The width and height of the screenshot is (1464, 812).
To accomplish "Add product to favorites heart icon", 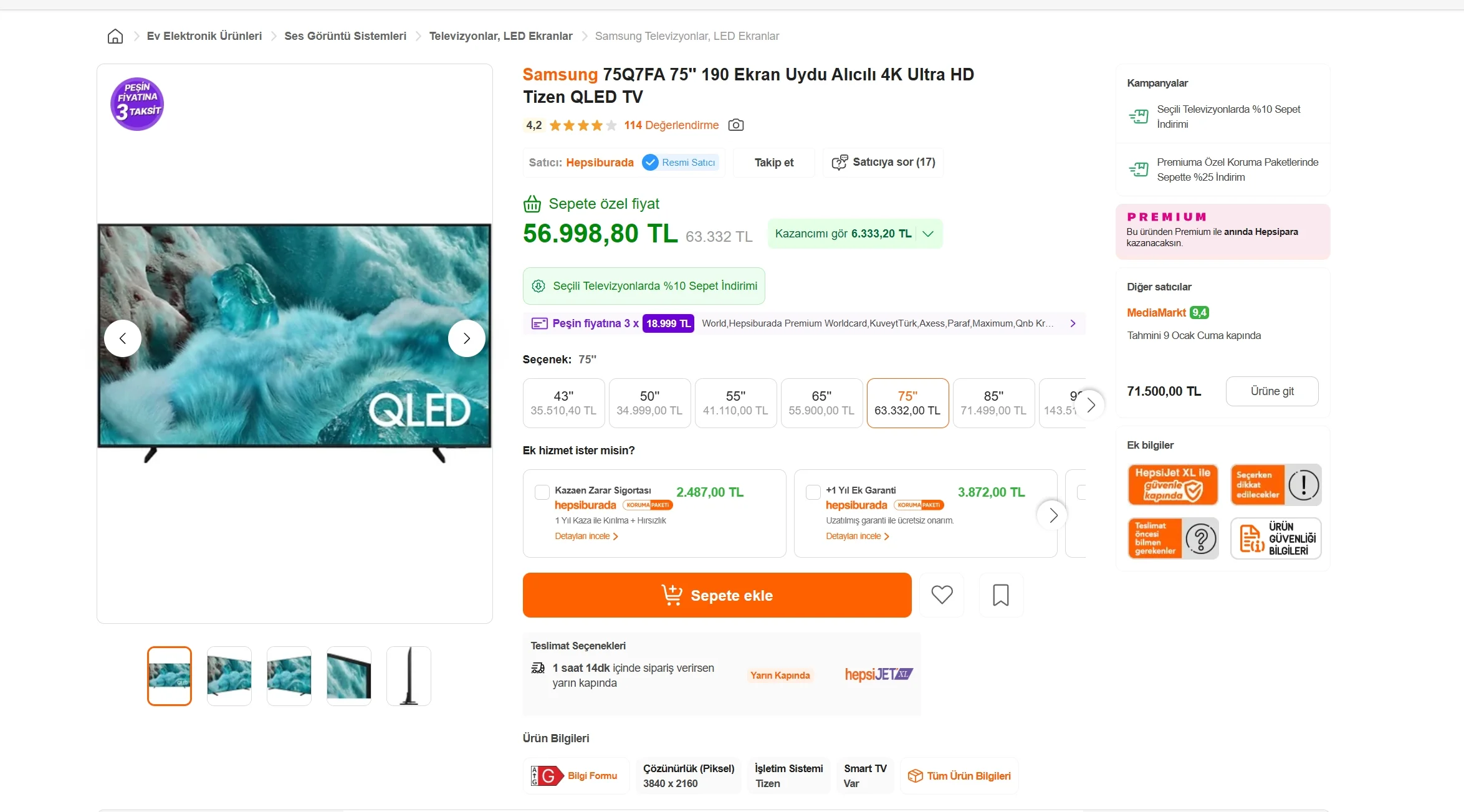I will [x=942, y=595].
